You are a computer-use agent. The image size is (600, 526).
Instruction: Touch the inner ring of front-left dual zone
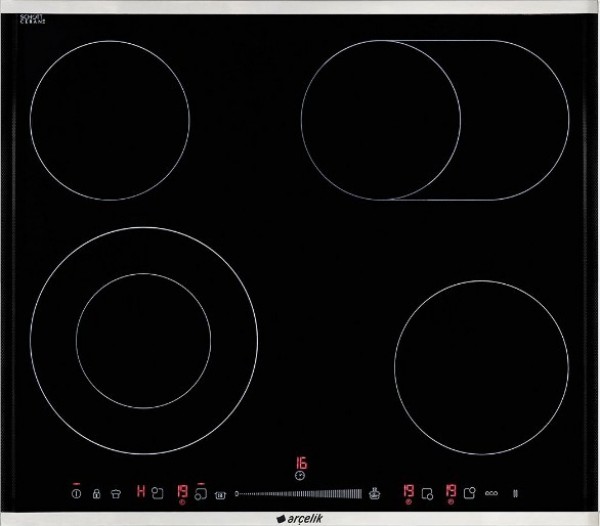point(143,340)
